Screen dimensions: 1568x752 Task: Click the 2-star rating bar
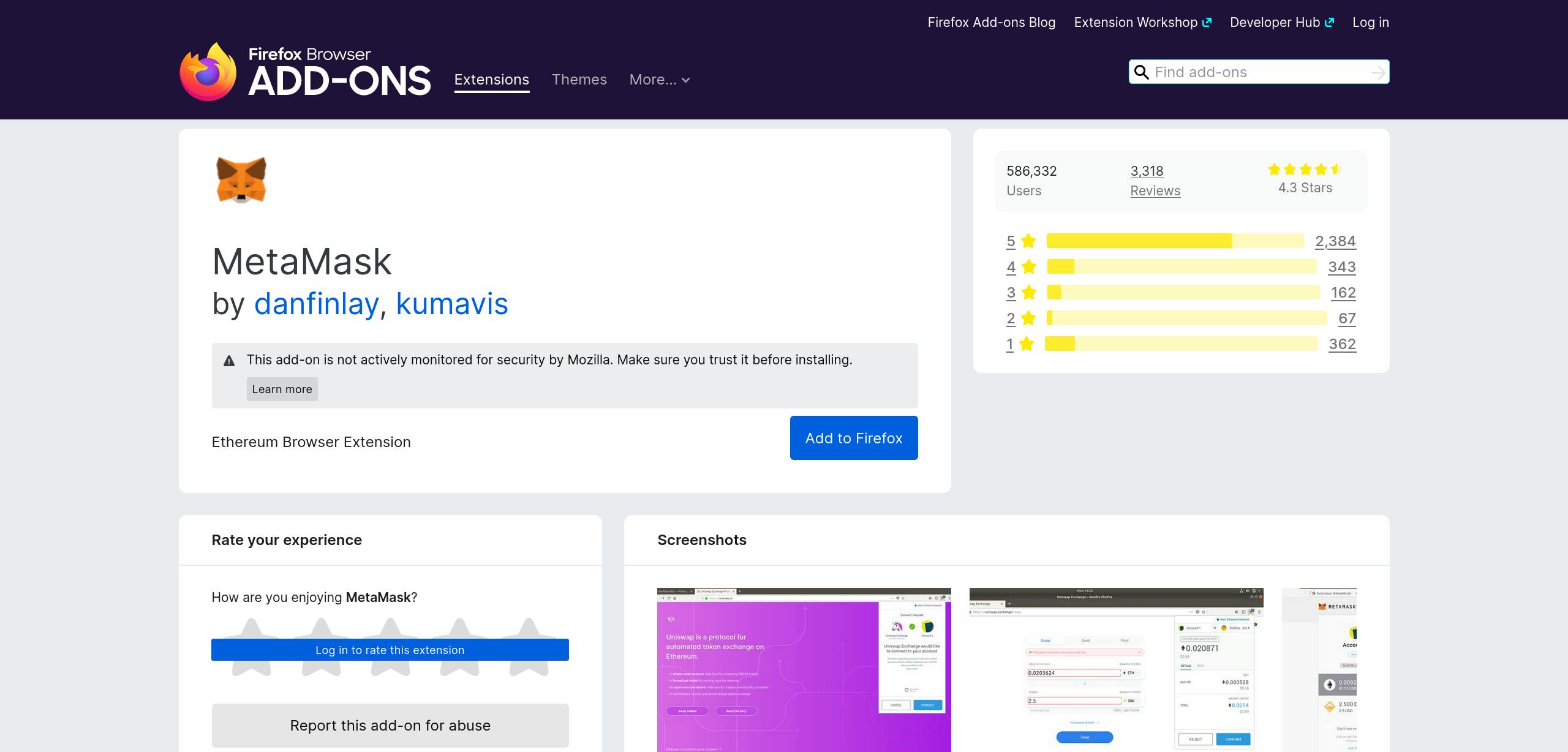1186,318
